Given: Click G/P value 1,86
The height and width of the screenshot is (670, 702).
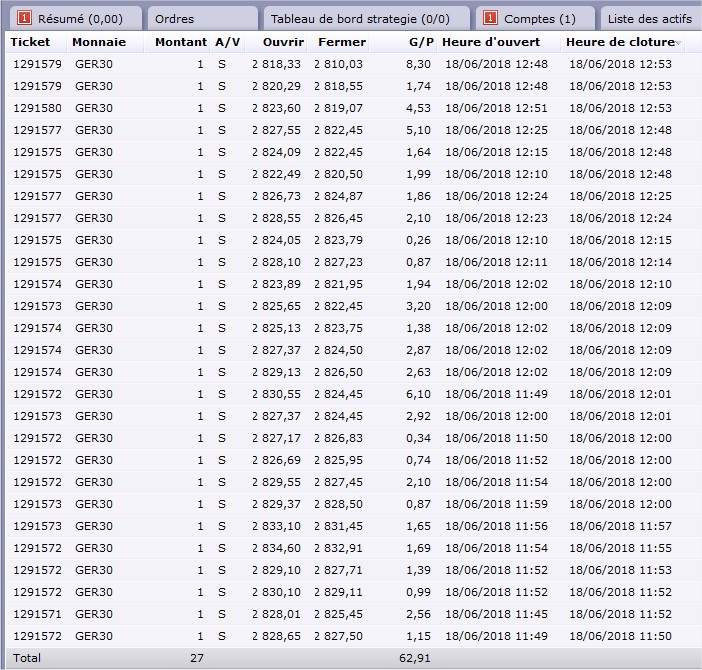Looking at the screenshot, I should tap(418, 196).
